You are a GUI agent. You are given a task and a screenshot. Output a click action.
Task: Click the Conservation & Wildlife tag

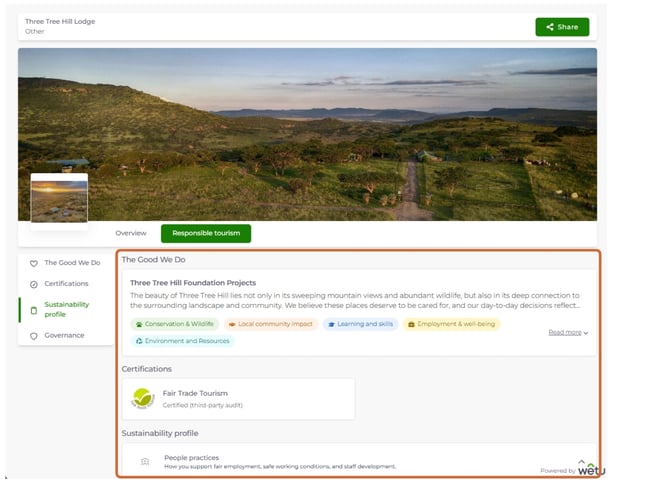pyautogui.click(x=174, y=324)
